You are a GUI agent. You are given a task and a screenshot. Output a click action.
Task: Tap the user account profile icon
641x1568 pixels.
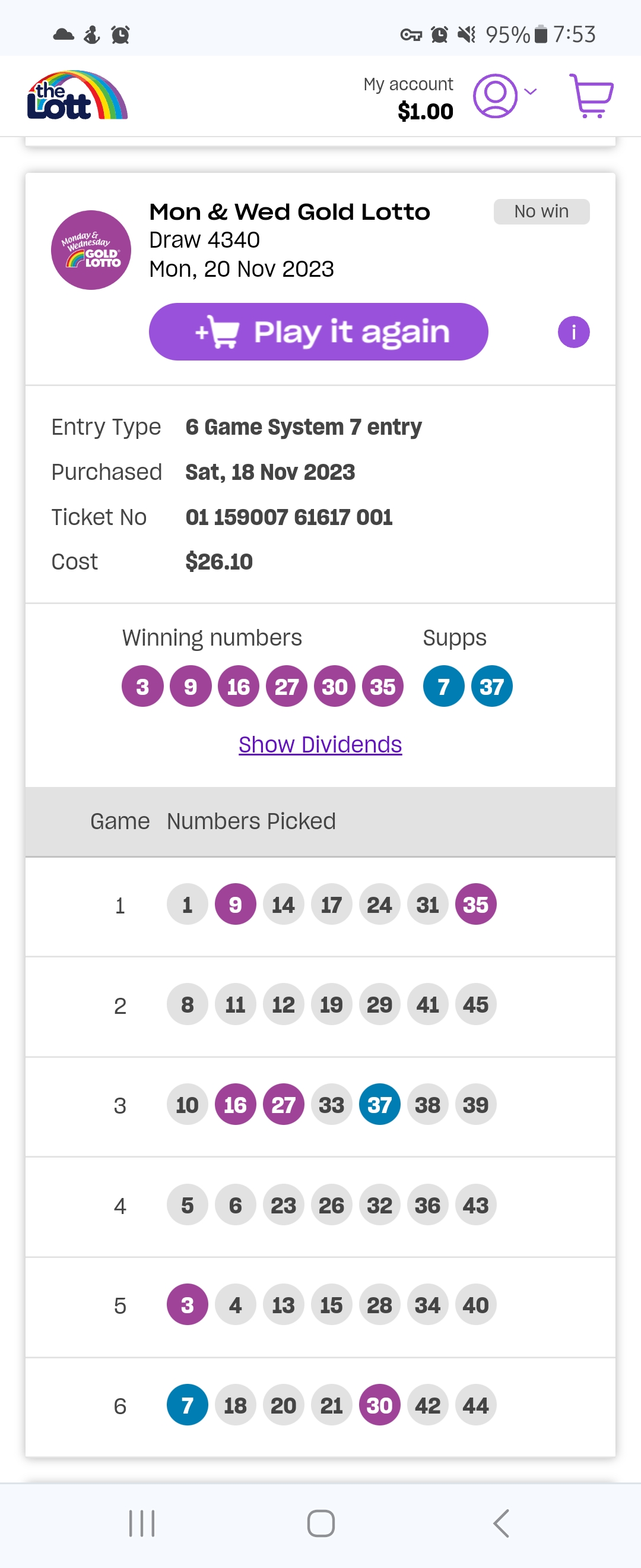495,96
